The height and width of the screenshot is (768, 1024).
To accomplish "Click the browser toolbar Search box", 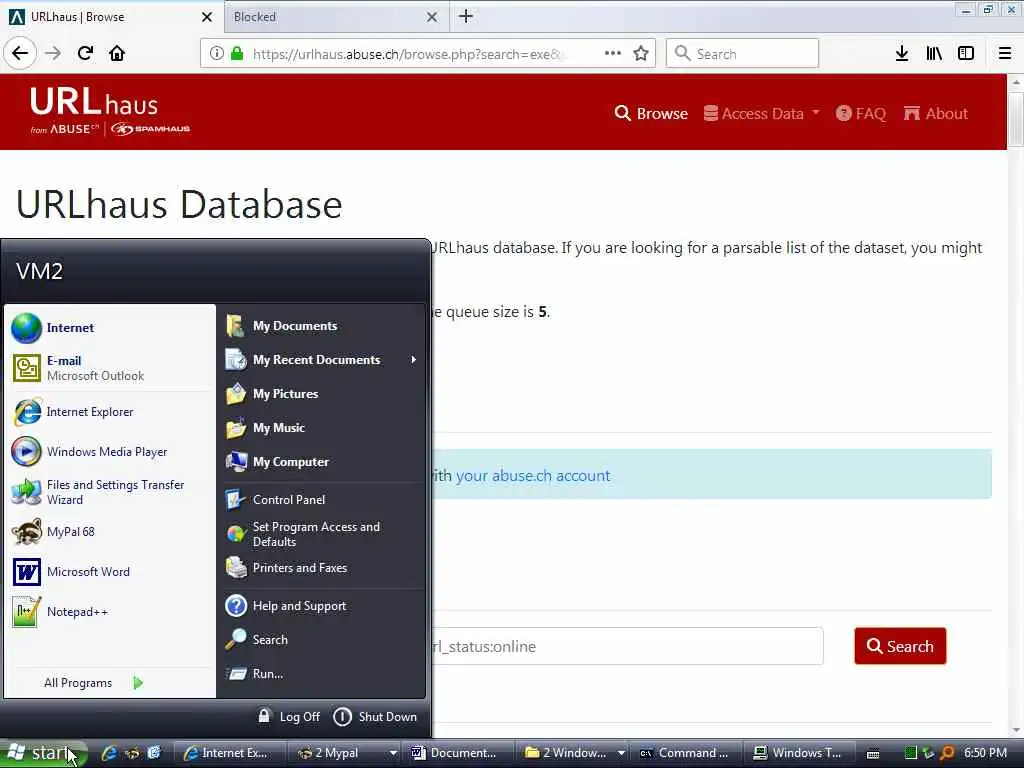I will [x=742, y=54].
